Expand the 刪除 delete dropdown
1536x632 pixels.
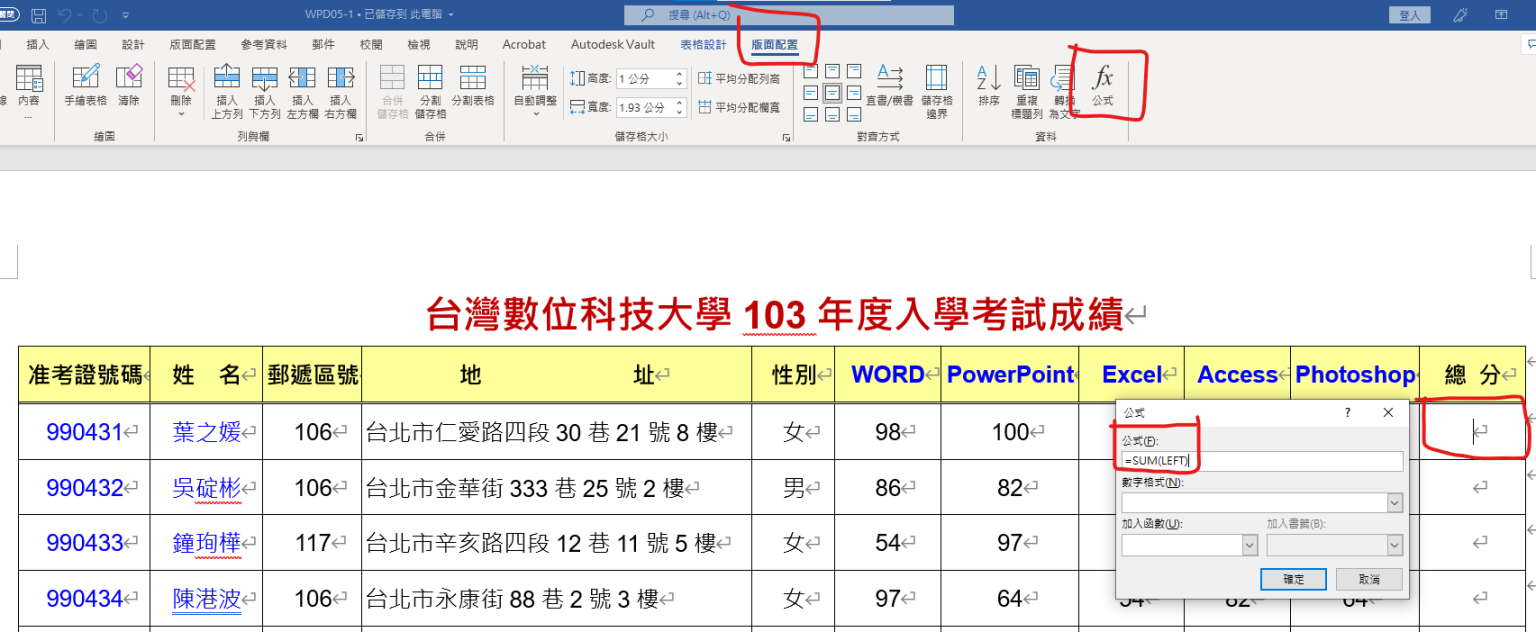pos(181,114)
